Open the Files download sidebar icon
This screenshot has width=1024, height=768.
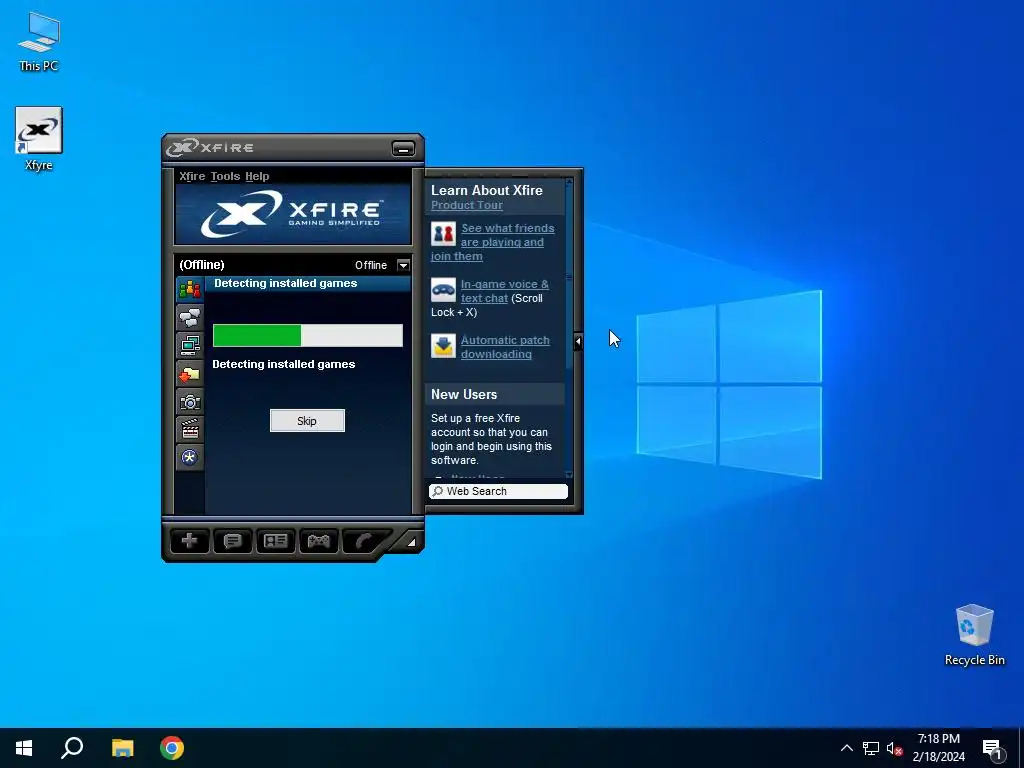coord(189,374)
